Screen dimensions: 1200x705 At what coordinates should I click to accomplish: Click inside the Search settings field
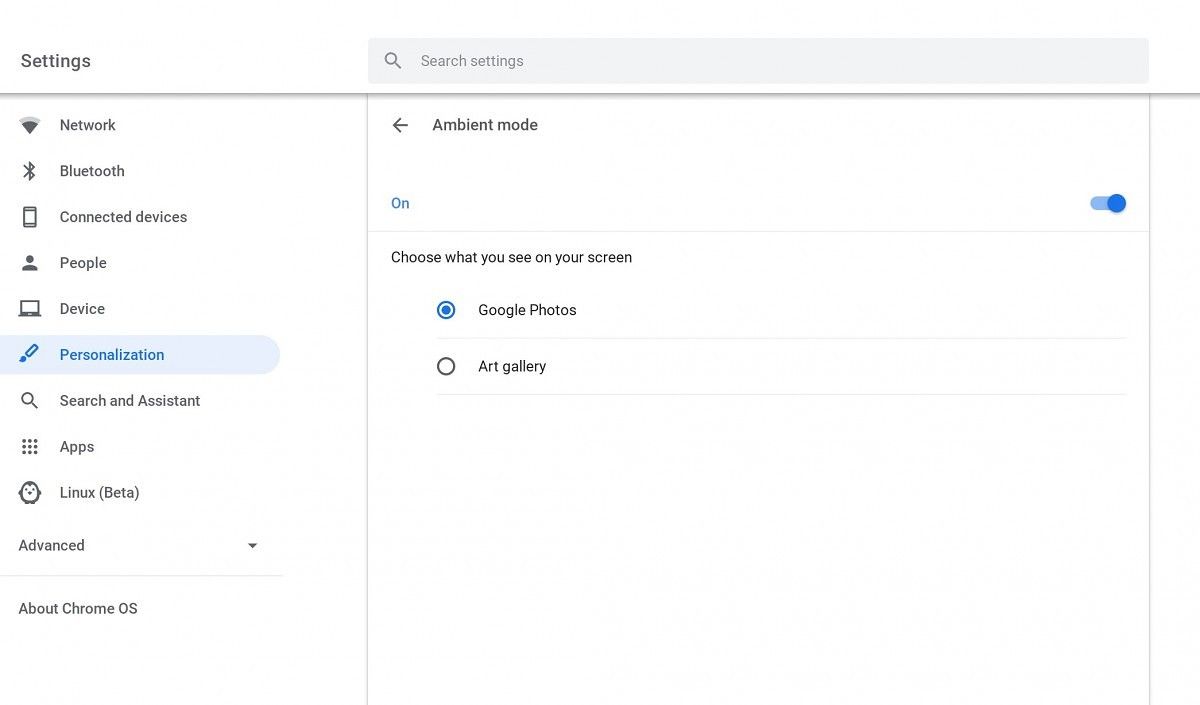point(600,60)
